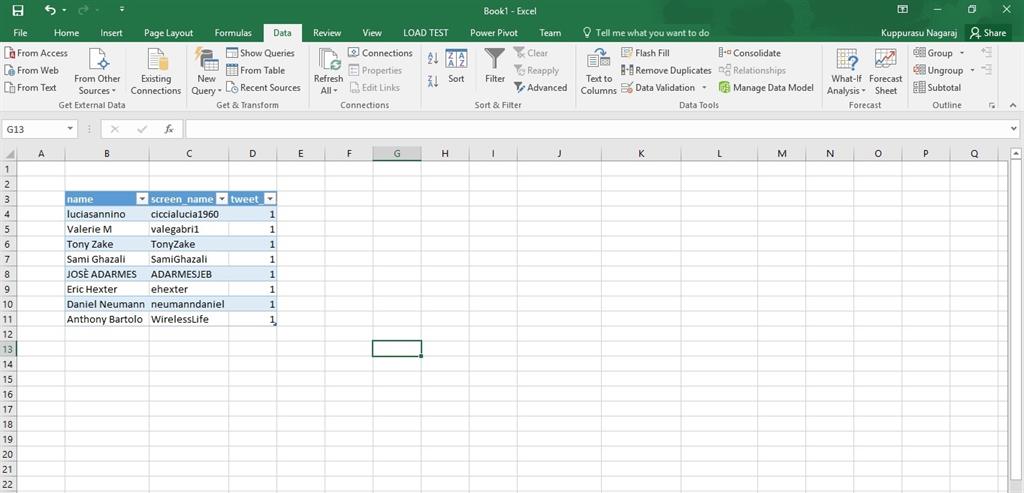Image resolution: width=1024 pixels, height=493 pixels.
Task: Open the File menu
Action: [20, 33]
